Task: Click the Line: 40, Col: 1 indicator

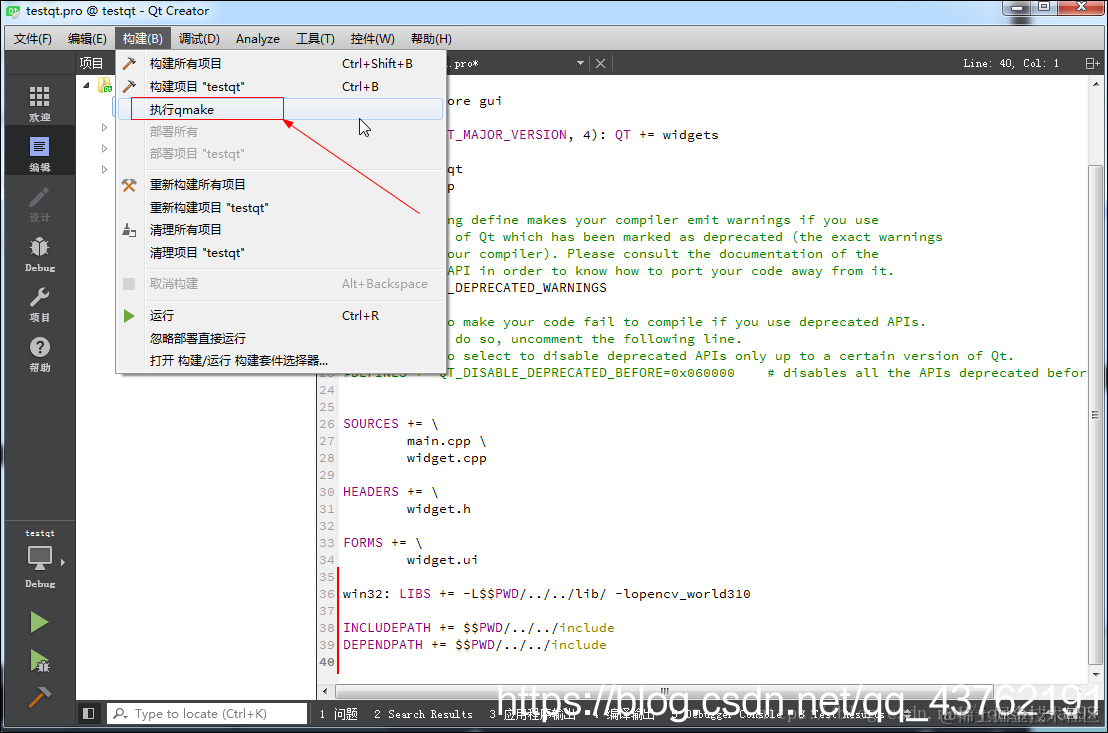Action: [1010, 63]
